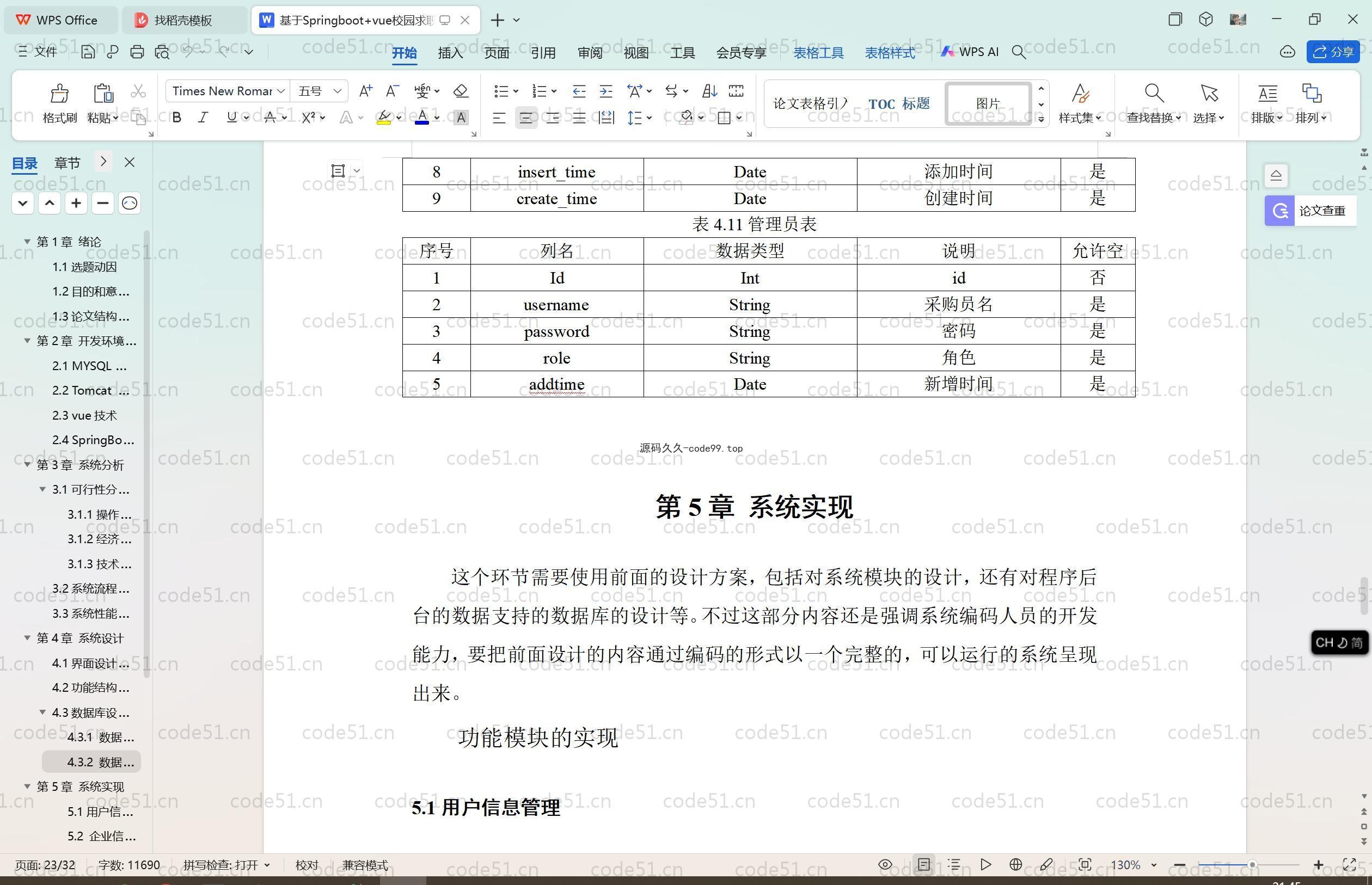
Task: Open the 引用 (References) ribbon tab
Action: pyautogui.click(x=543, y=53)
